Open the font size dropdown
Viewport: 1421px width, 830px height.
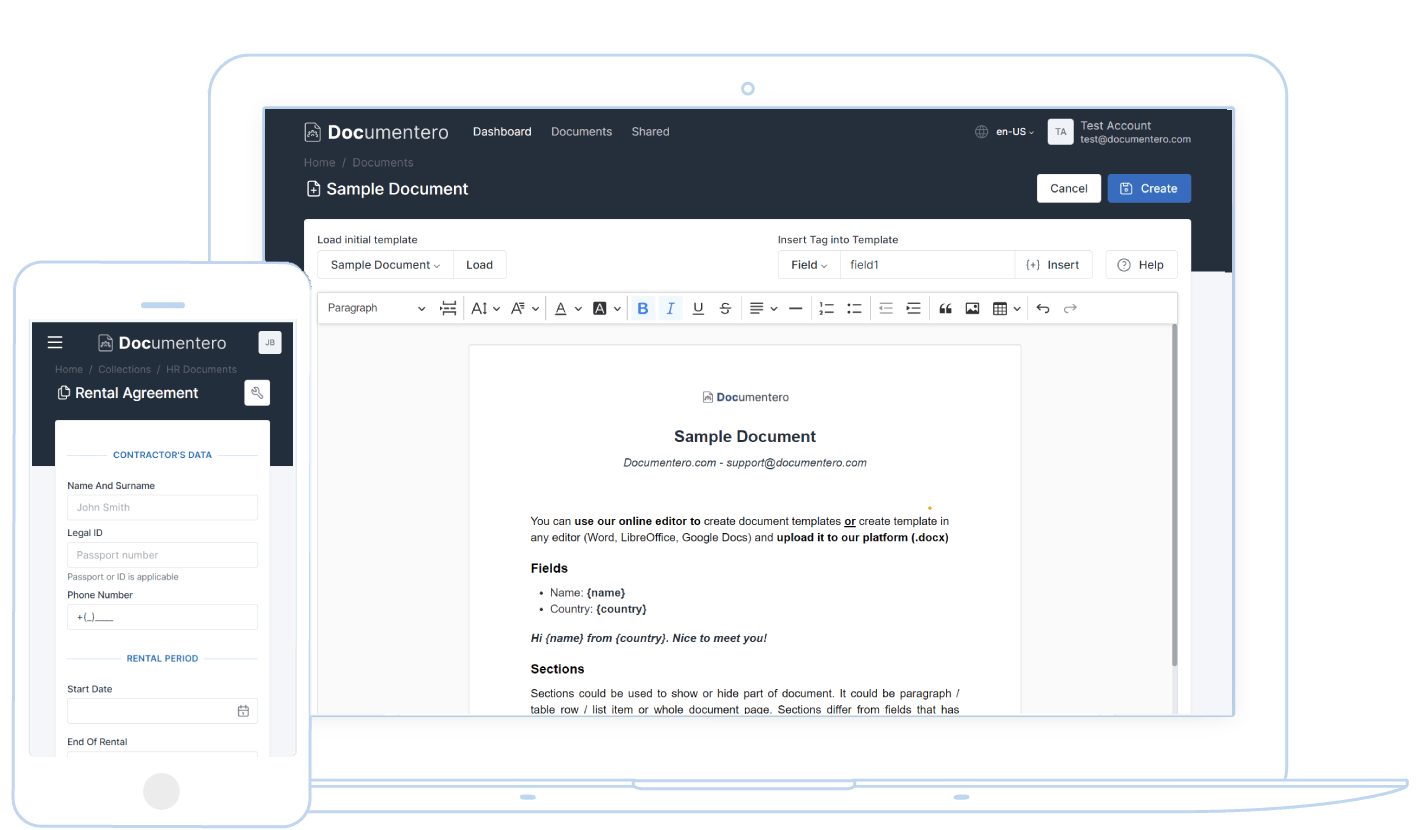point(485,308)
